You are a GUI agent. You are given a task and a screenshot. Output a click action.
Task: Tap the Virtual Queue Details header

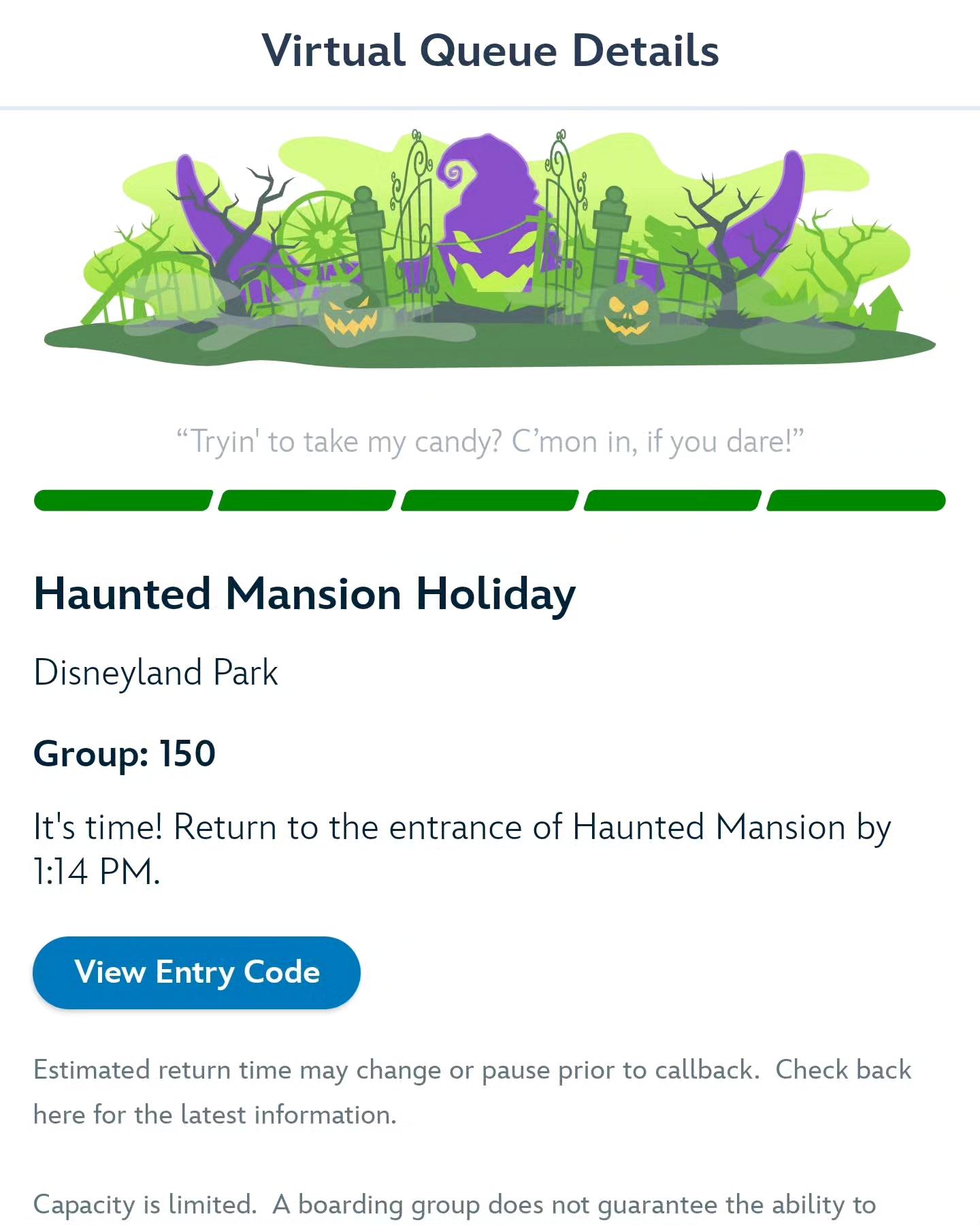click(x=490, y=51)
